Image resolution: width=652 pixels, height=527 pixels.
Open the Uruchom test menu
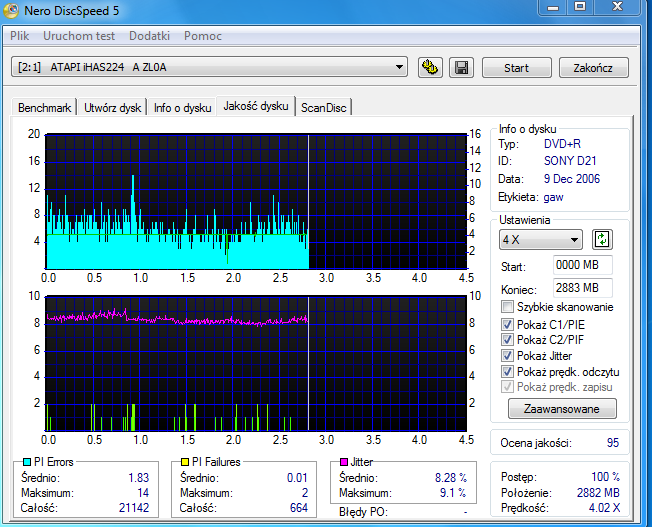pyautogui.click(x=79, y=36)
